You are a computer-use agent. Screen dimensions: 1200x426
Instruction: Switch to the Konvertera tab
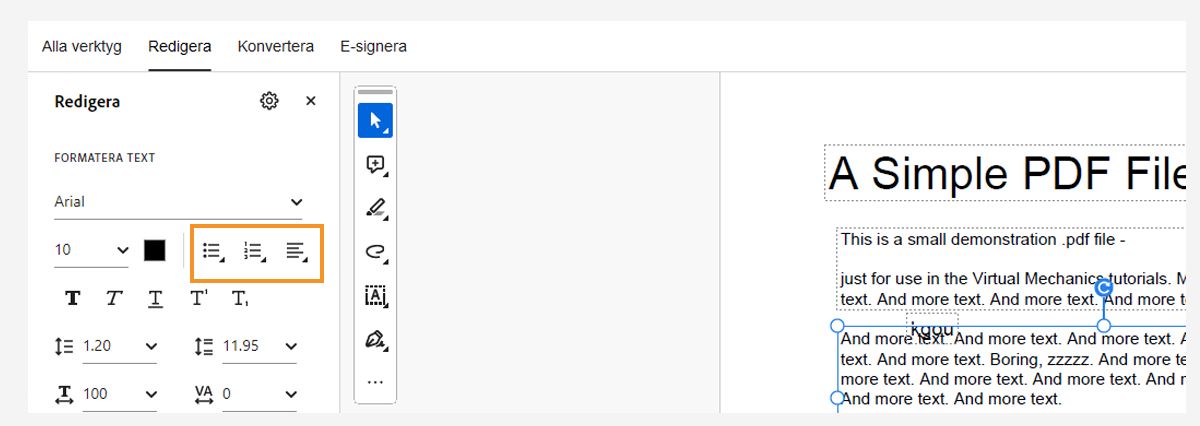click(x=275, y=46)
